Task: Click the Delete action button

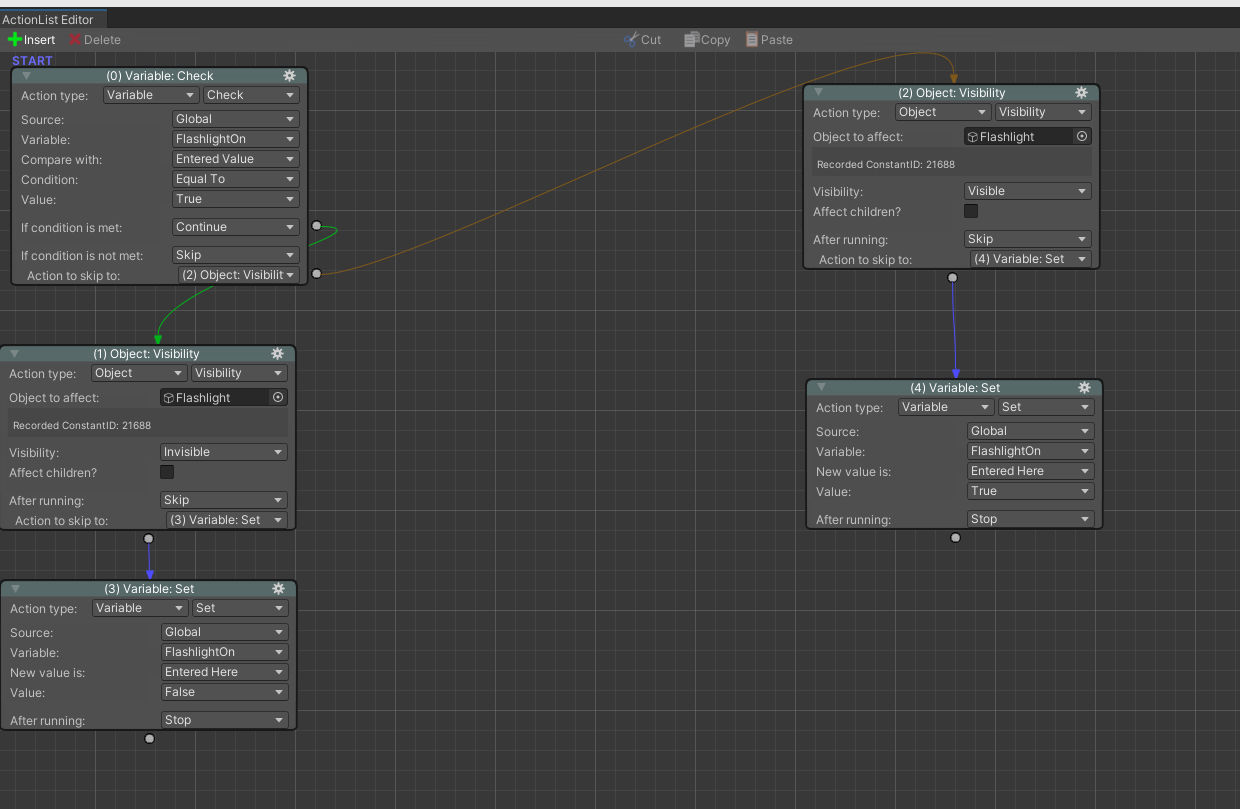Action: click(95, 40)
